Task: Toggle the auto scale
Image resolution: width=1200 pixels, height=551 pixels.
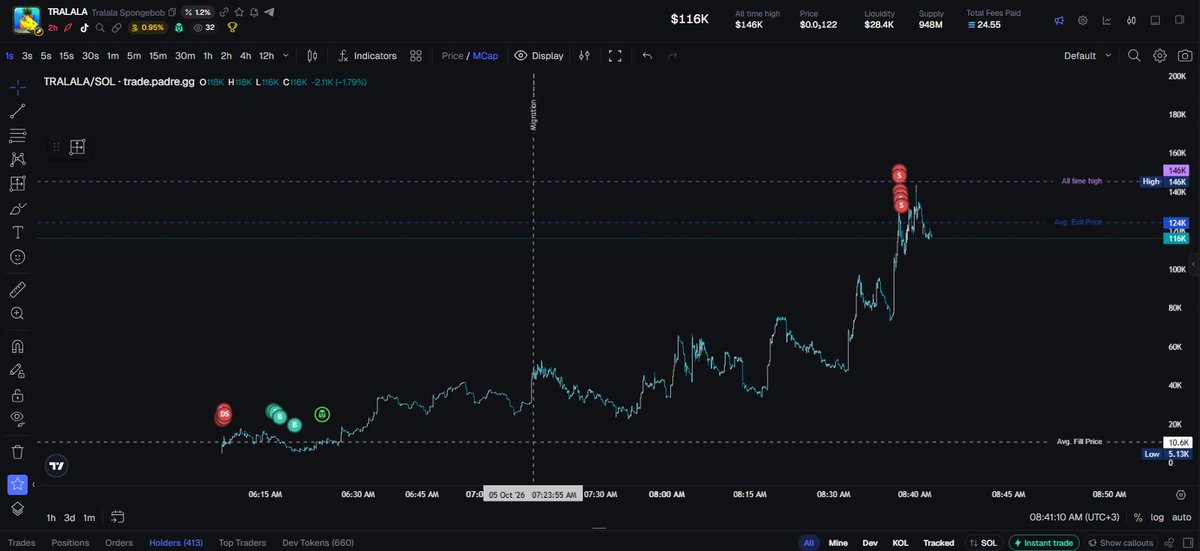Action: 1181,517
